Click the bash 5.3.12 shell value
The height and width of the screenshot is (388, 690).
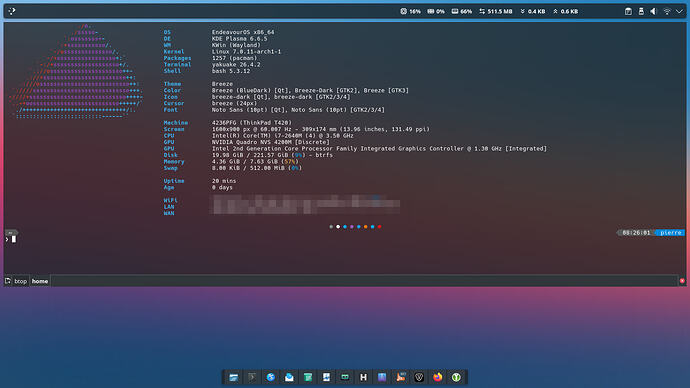[231, 71]
